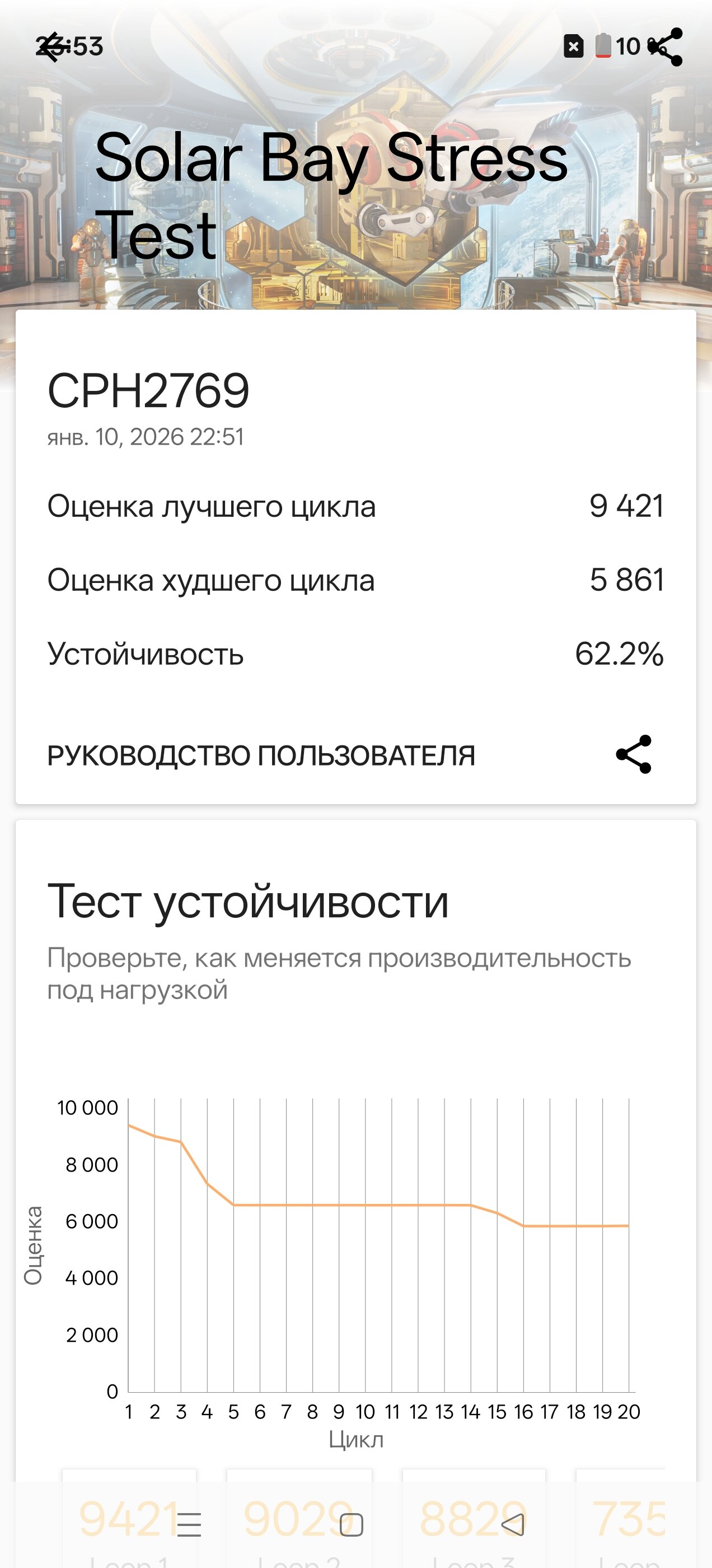712x1568 pixels.
Task: Tap the Solar Bay Stress Test title
Action: tap(330, 196)
